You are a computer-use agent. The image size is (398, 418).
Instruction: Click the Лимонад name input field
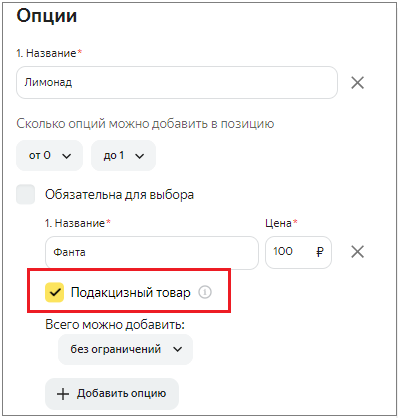coord(177,82)
